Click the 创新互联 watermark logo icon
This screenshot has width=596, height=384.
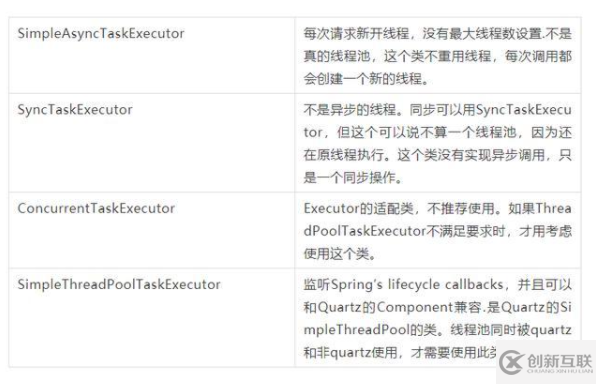[510, 362]
